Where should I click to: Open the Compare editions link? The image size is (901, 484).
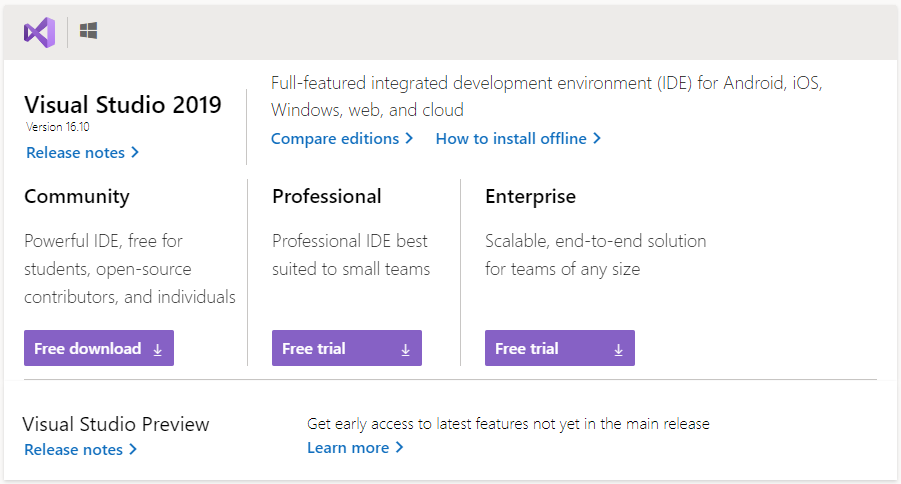tap(335, 139)
